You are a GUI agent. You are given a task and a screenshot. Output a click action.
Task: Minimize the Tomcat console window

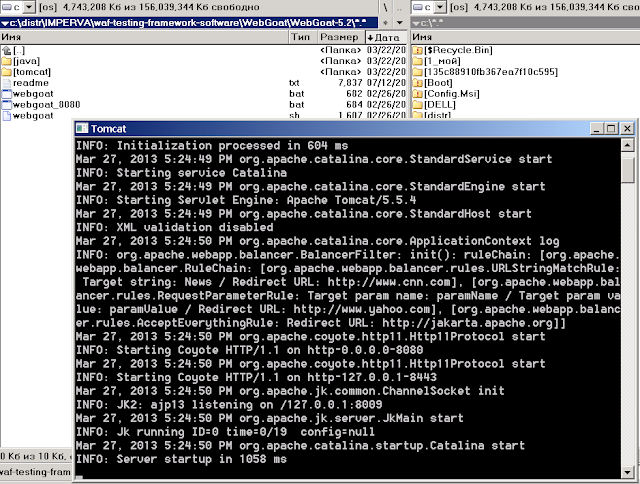click(x=597, y=129)
